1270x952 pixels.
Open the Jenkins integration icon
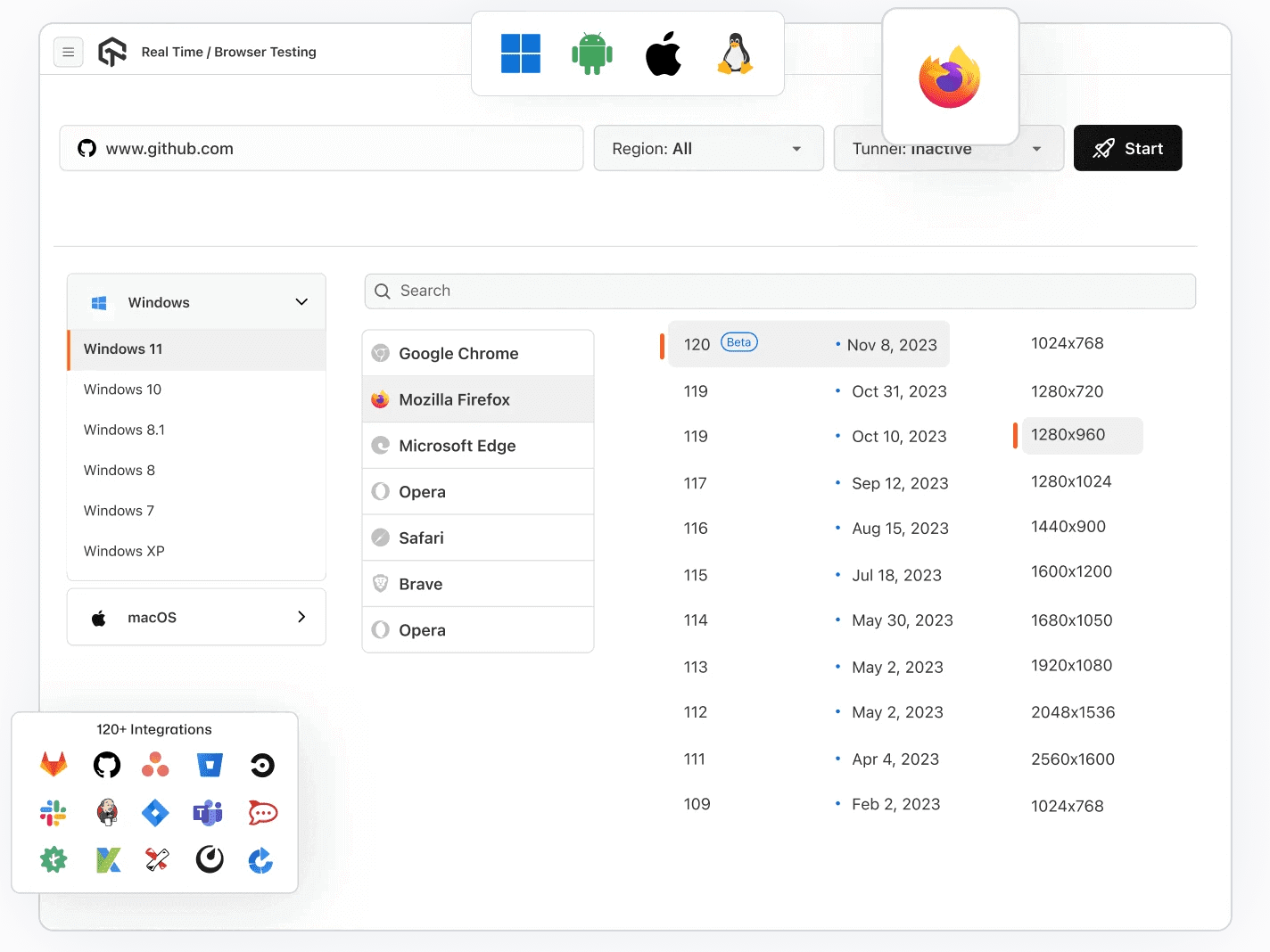tap(107, 812)
